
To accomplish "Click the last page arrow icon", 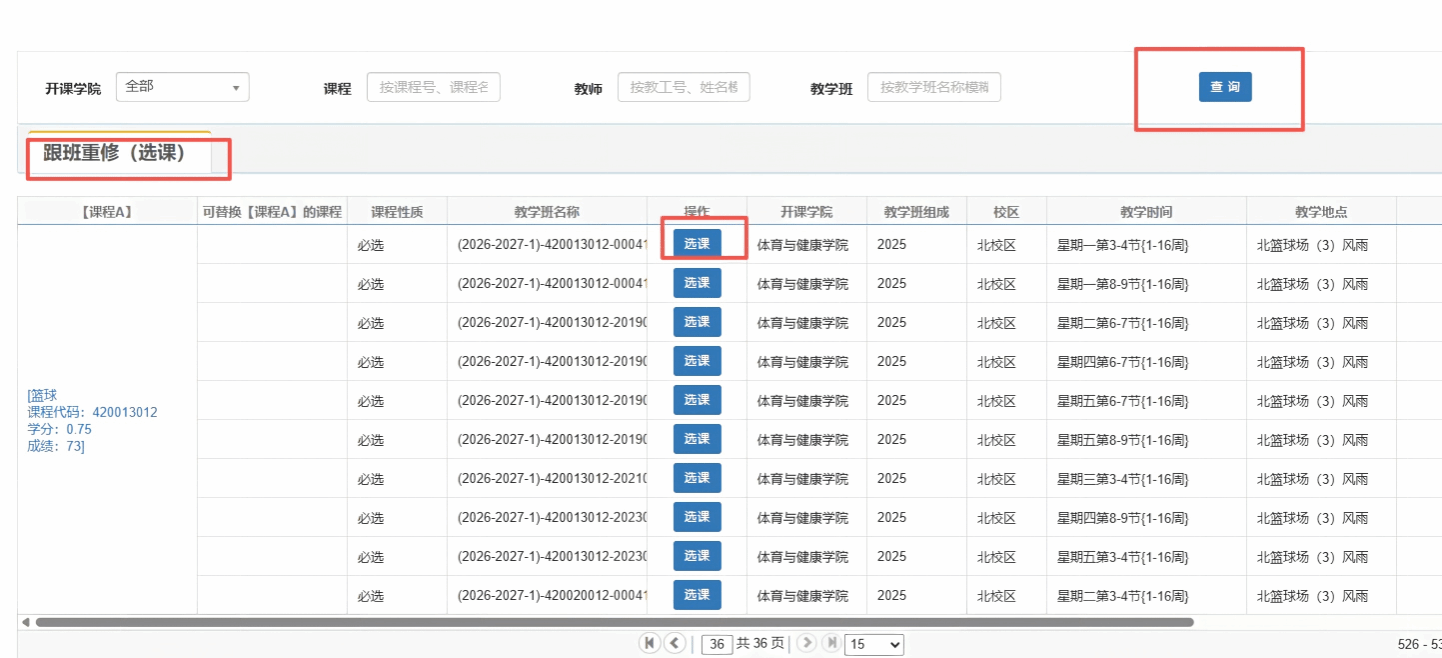I will pyautogui.click(x=830, y=643).
